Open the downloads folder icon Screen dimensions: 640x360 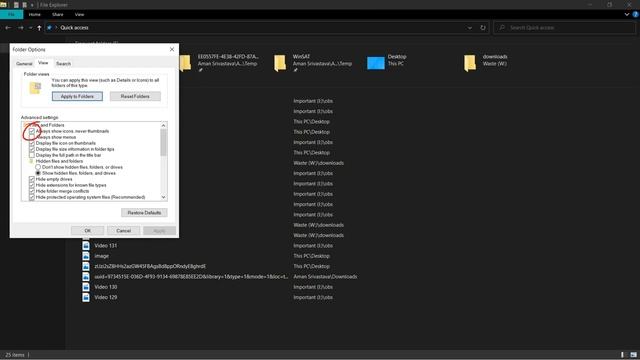(x=470, y=63)
